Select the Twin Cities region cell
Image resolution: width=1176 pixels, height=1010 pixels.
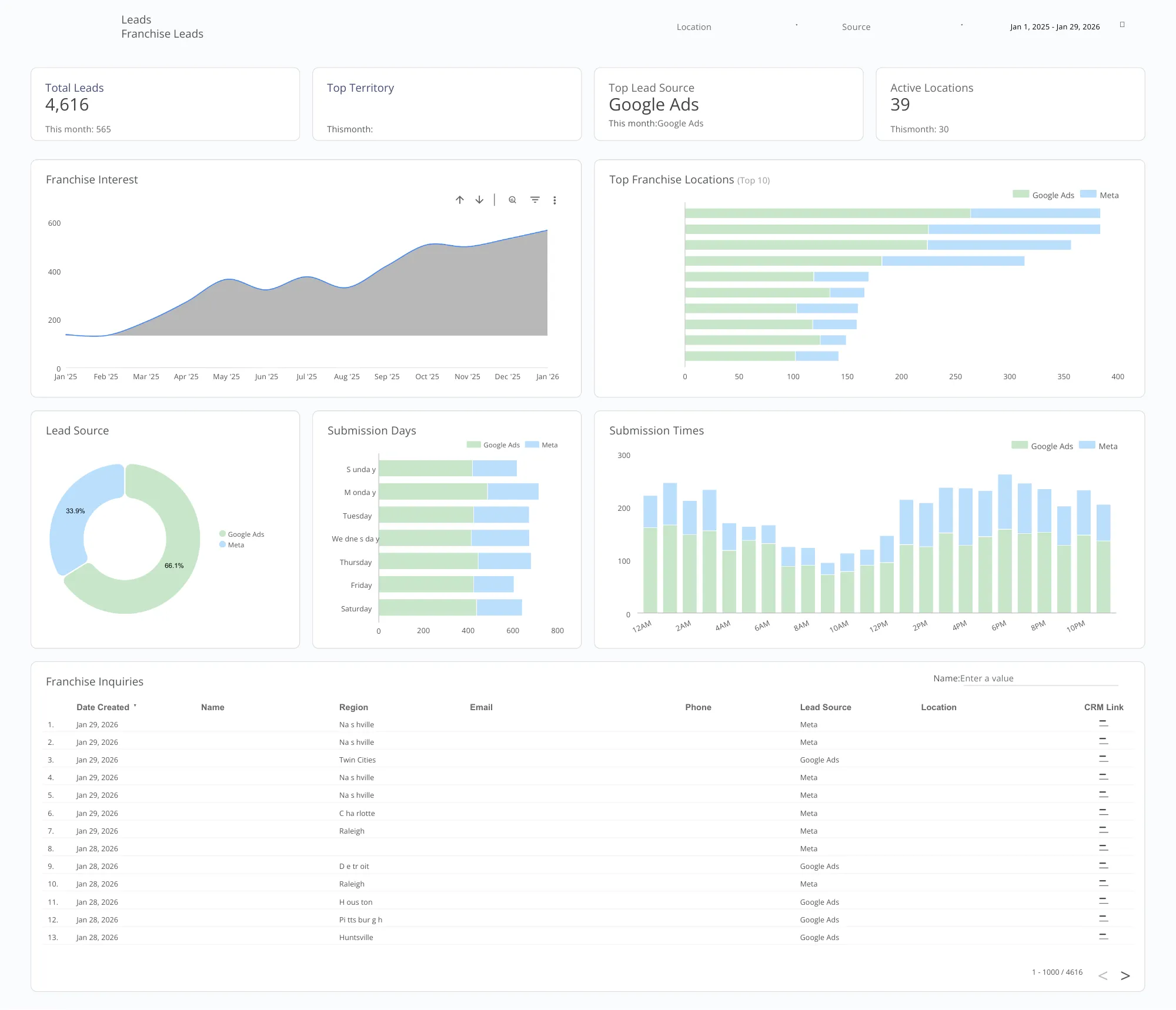(358, 760)
